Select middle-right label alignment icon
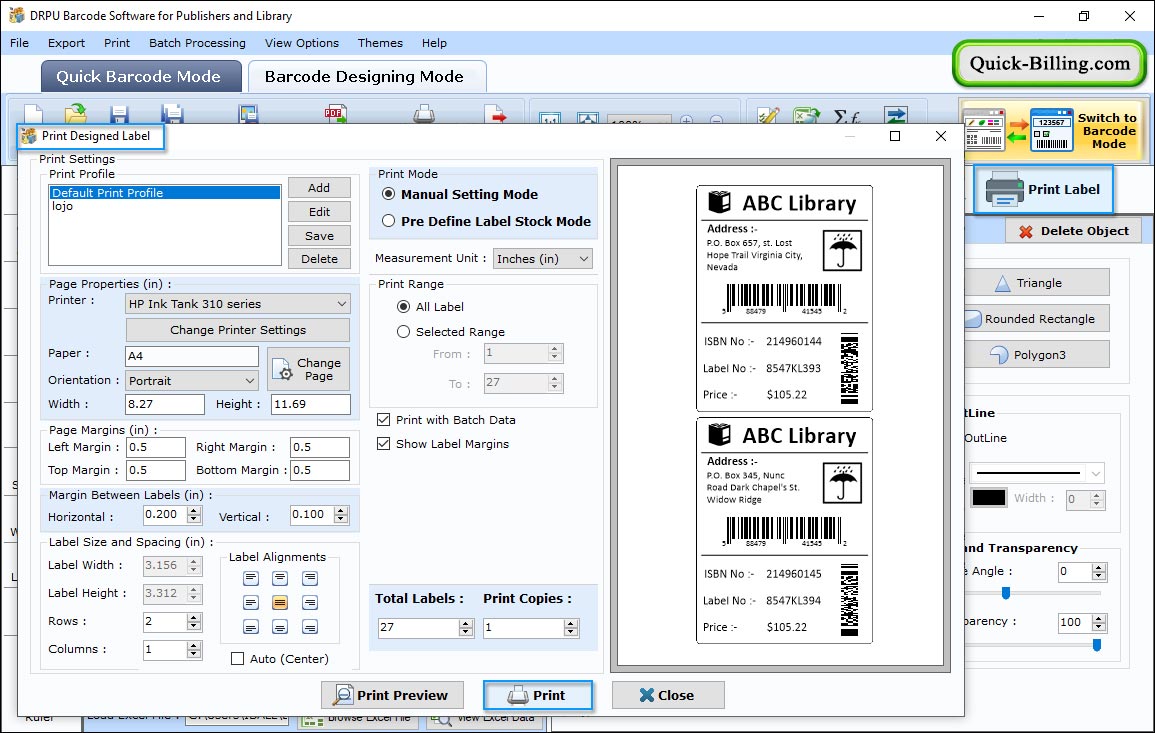 pos(310,603)
